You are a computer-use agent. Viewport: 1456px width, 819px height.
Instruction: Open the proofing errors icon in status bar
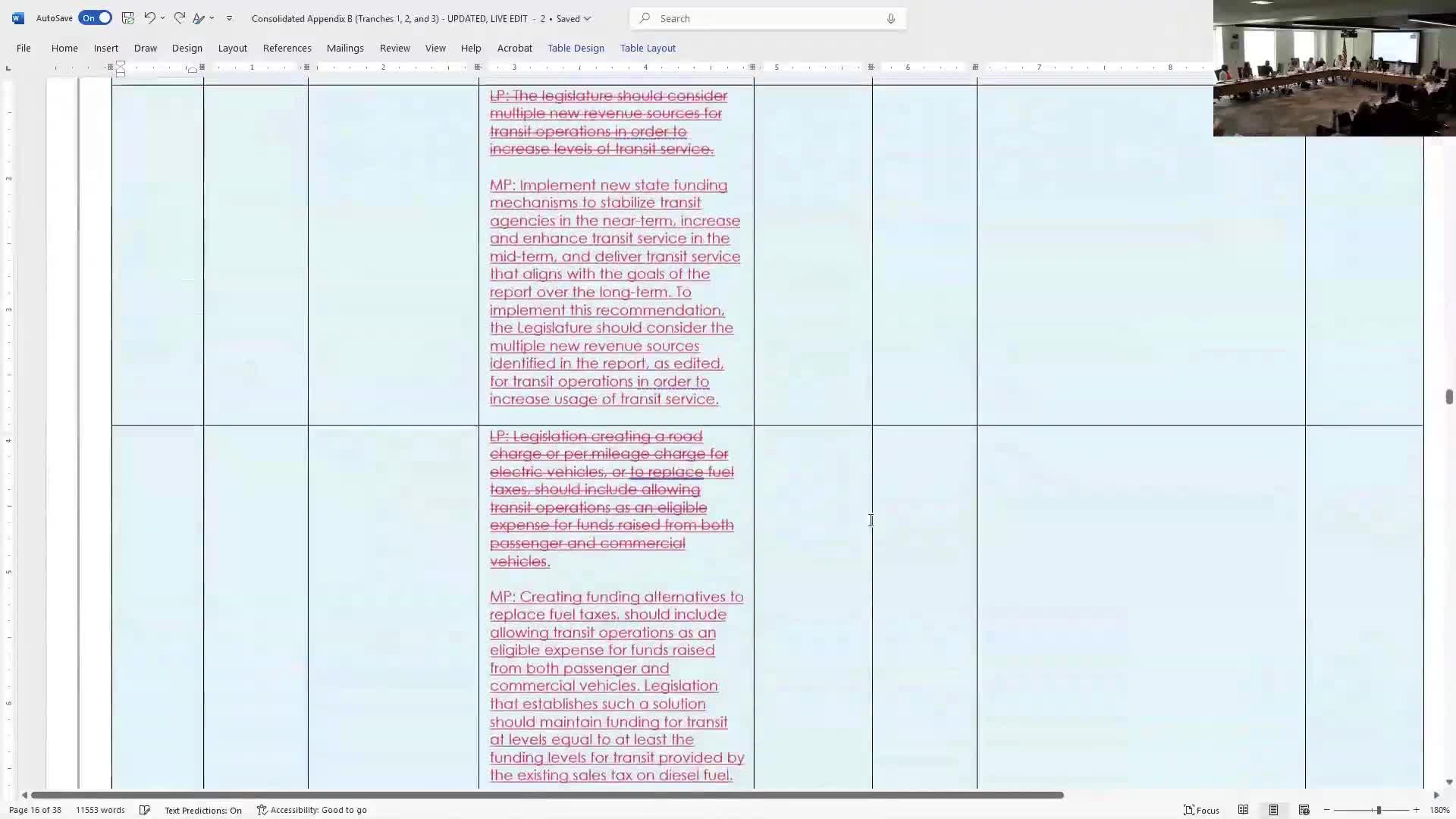pos(145,810)
